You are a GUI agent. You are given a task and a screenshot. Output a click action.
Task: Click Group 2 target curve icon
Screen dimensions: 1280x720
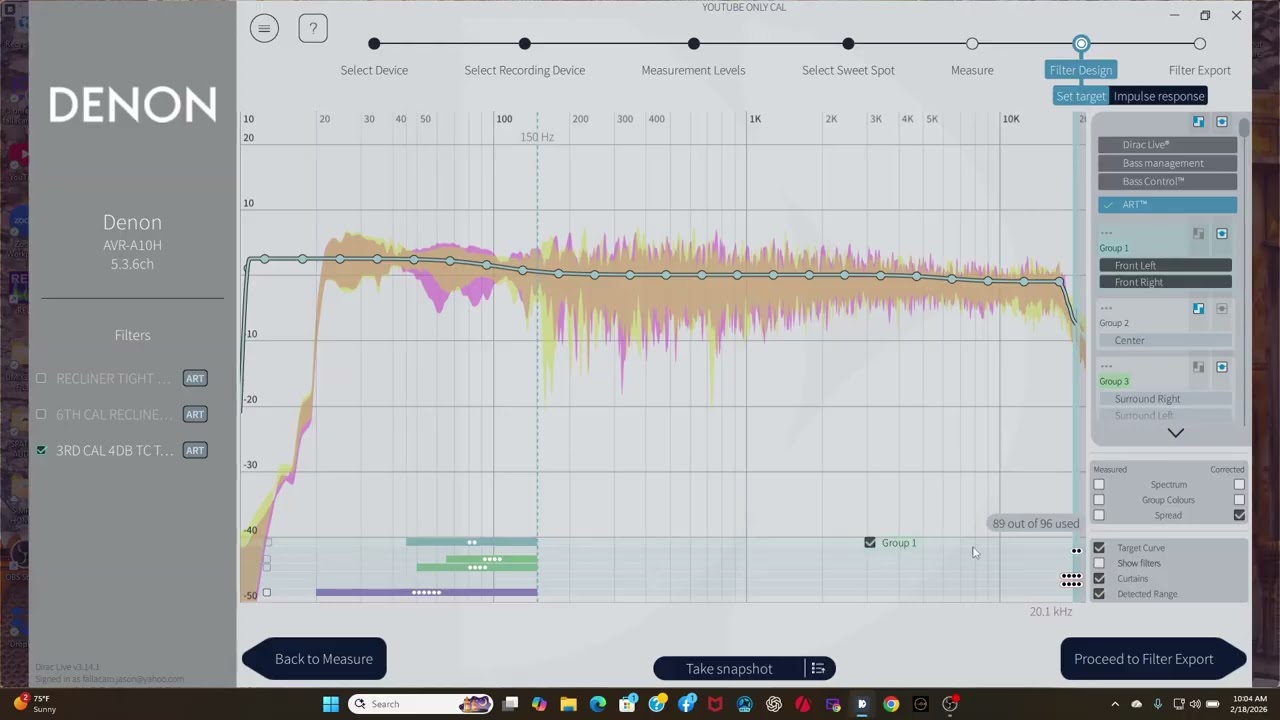pos(1198,309)
